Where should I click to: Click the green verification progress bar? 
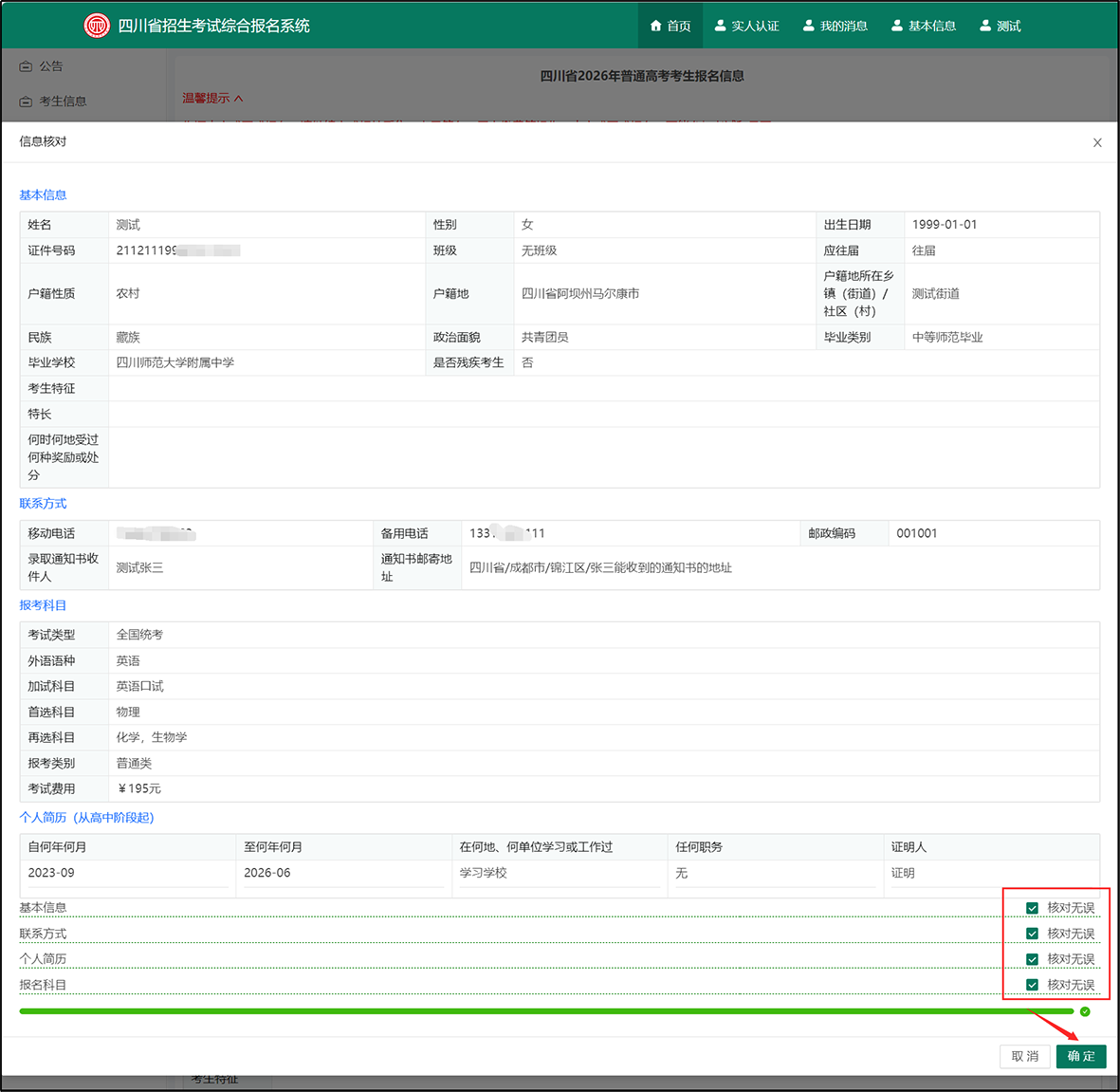pyautogui.click(x=545, y=1011)
